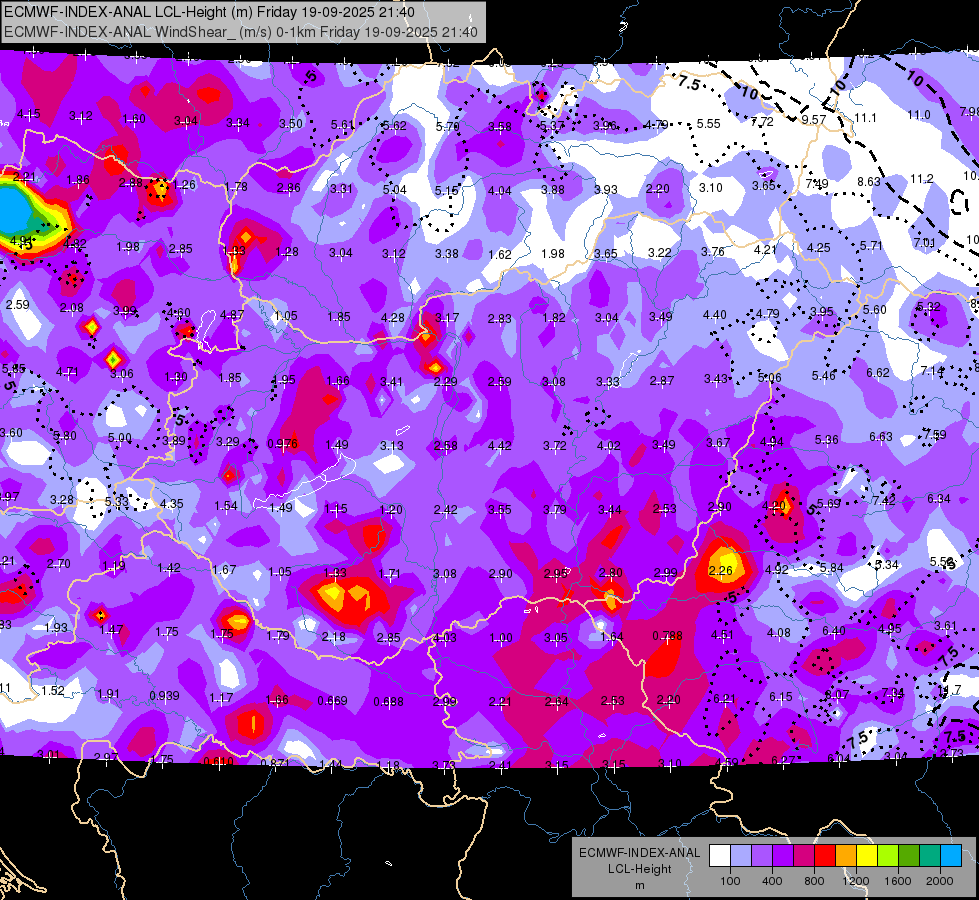
Task: Click the wind shear value '11.0'
Action: (x=918, y=115)
